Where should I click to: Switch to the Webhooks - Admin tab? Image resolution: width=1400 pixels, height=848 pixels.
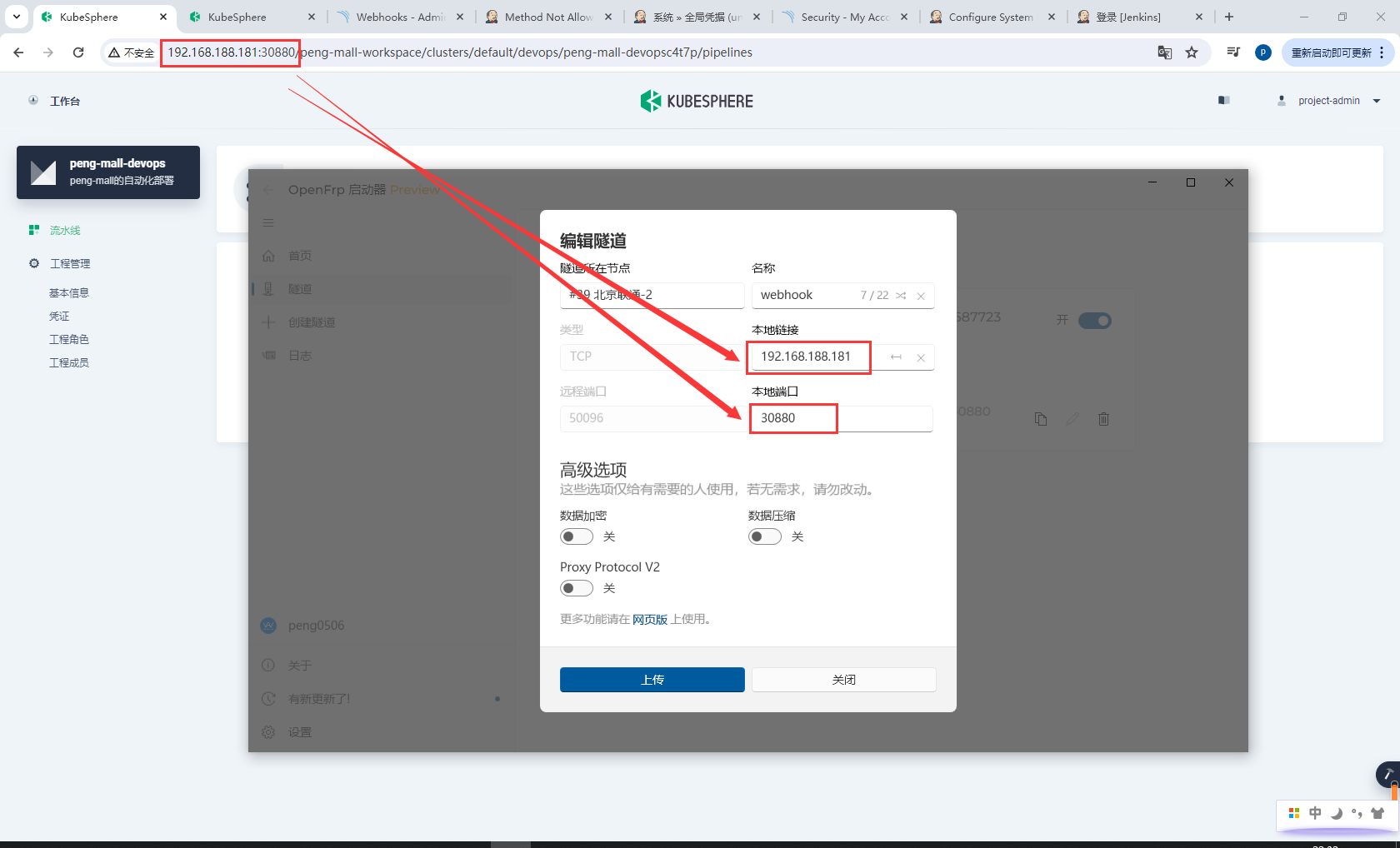400,17
